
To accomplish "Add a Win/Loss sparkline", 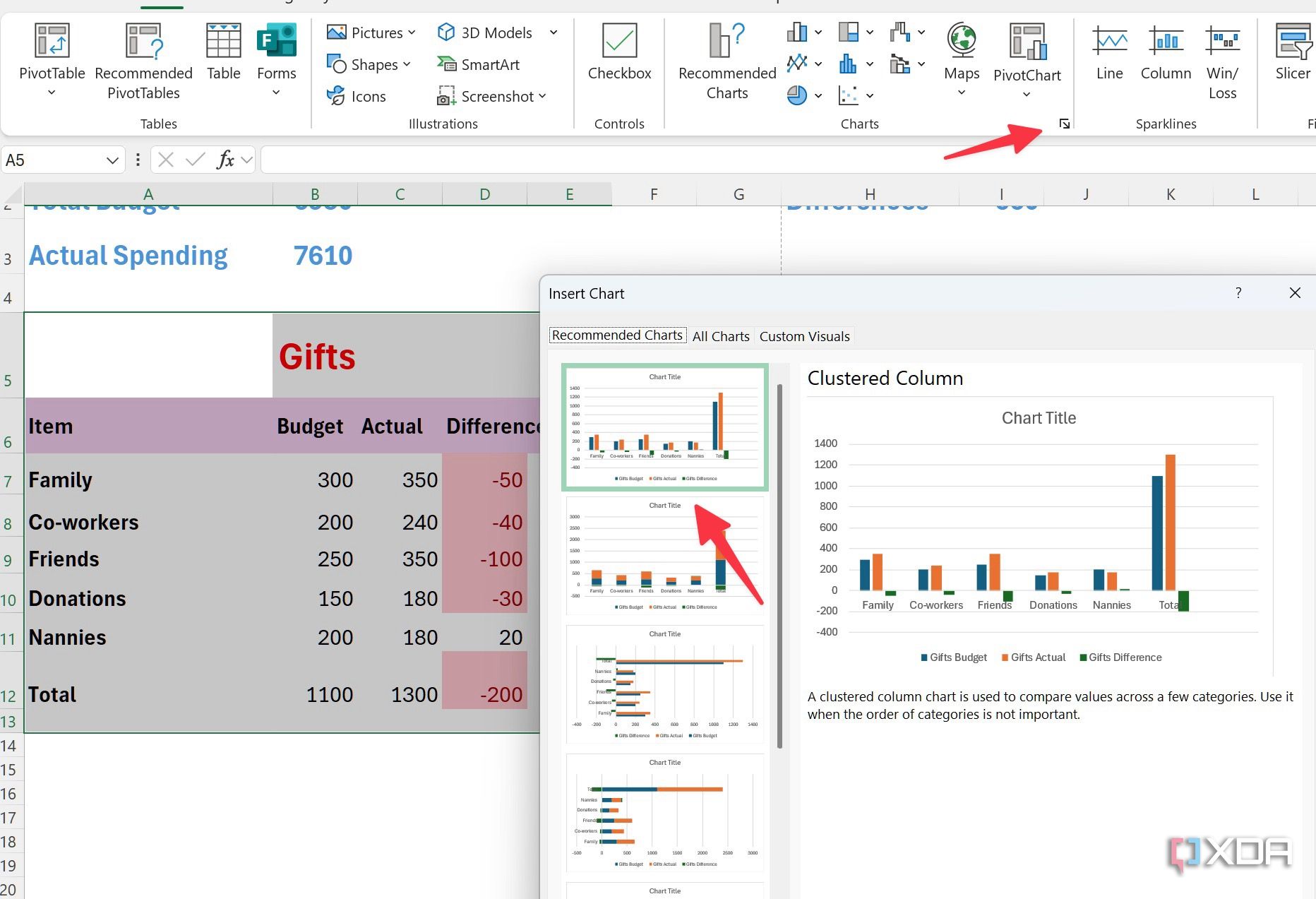I will point(1223,56).
